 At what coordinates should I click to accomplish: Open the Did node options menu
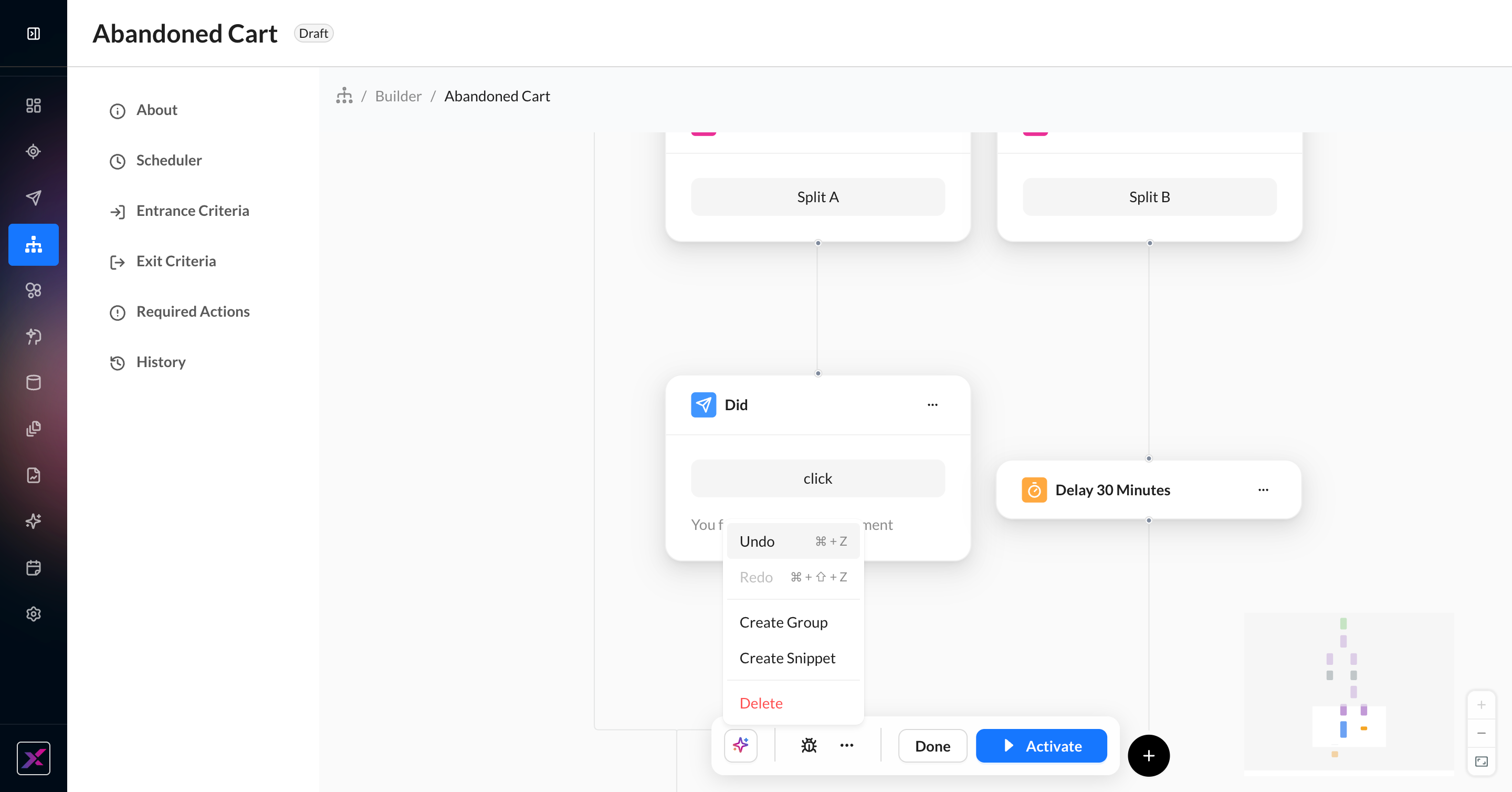[x=933, y=404]
